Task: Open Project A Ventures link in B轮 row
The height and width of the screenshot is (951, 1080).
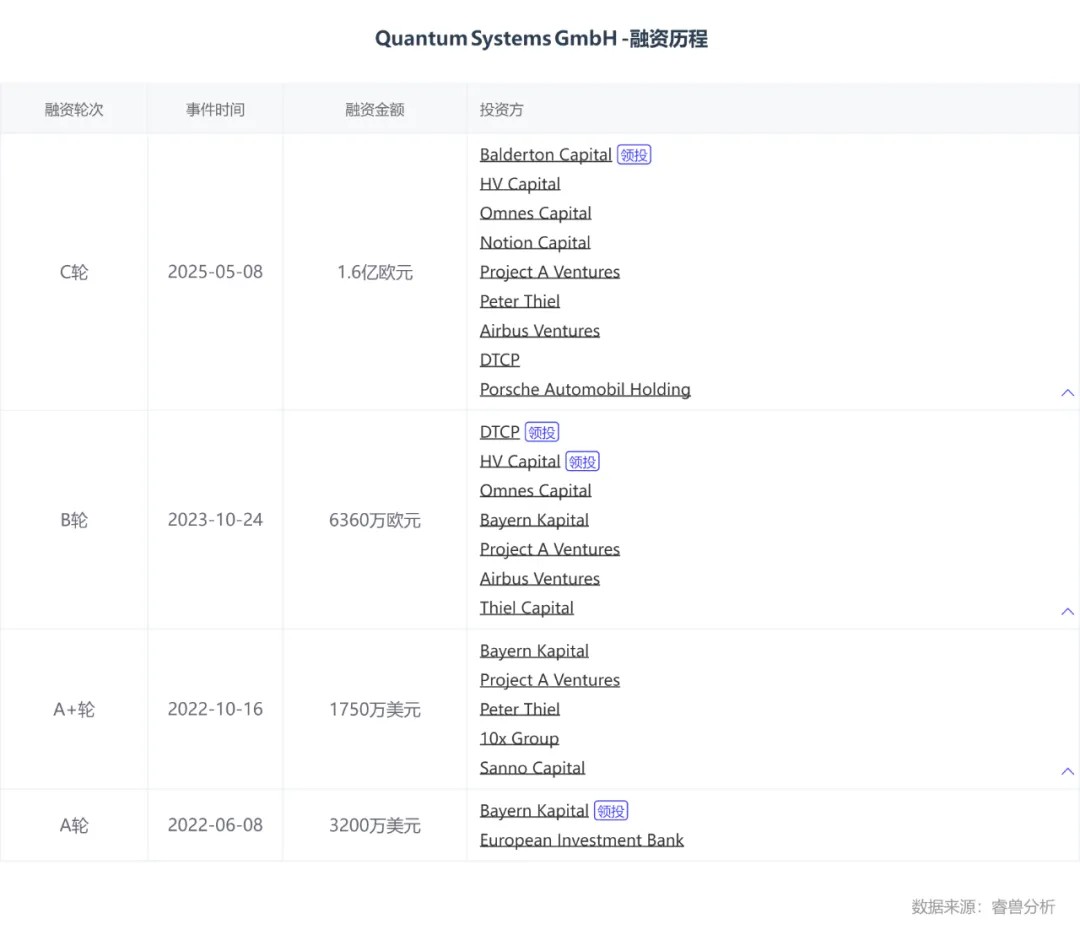Action: pos(550,549)
